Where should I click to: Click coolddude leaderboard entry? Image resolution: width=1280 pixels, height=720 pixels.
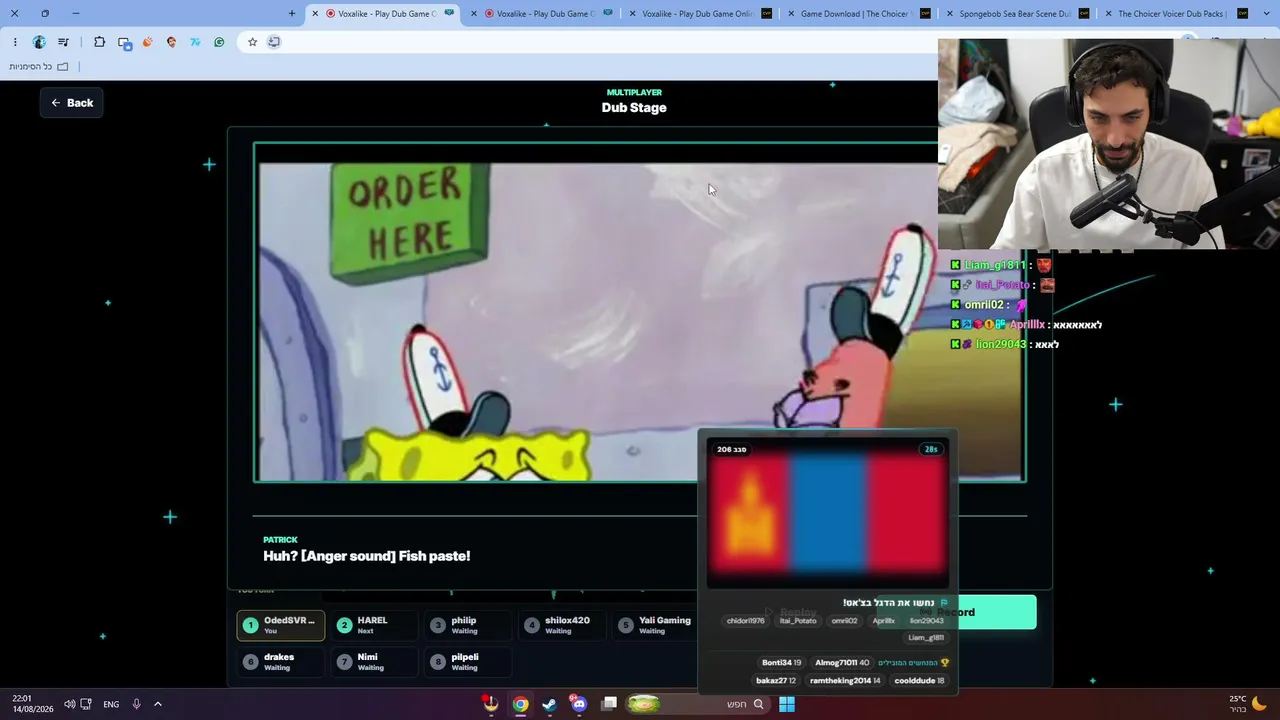pyautogui.click(x=919, y=681)
